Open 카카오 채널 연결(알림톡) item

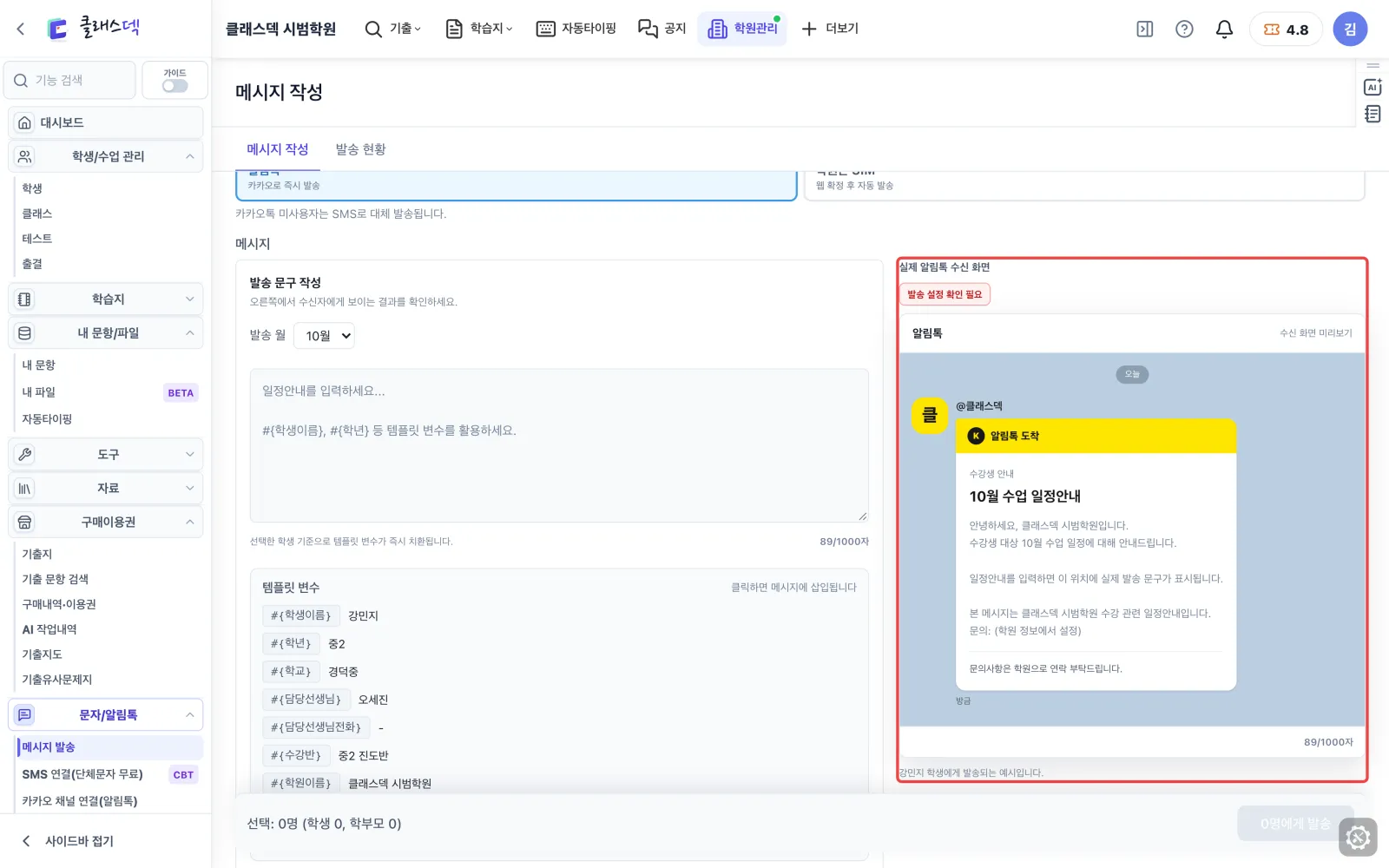coord(80,801)
